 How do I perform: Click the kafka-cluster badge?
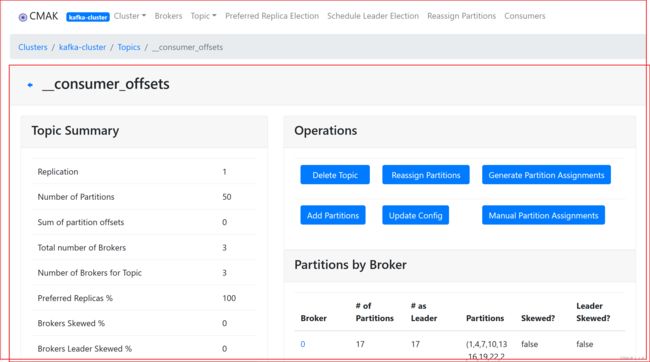[x=88, y=17]
